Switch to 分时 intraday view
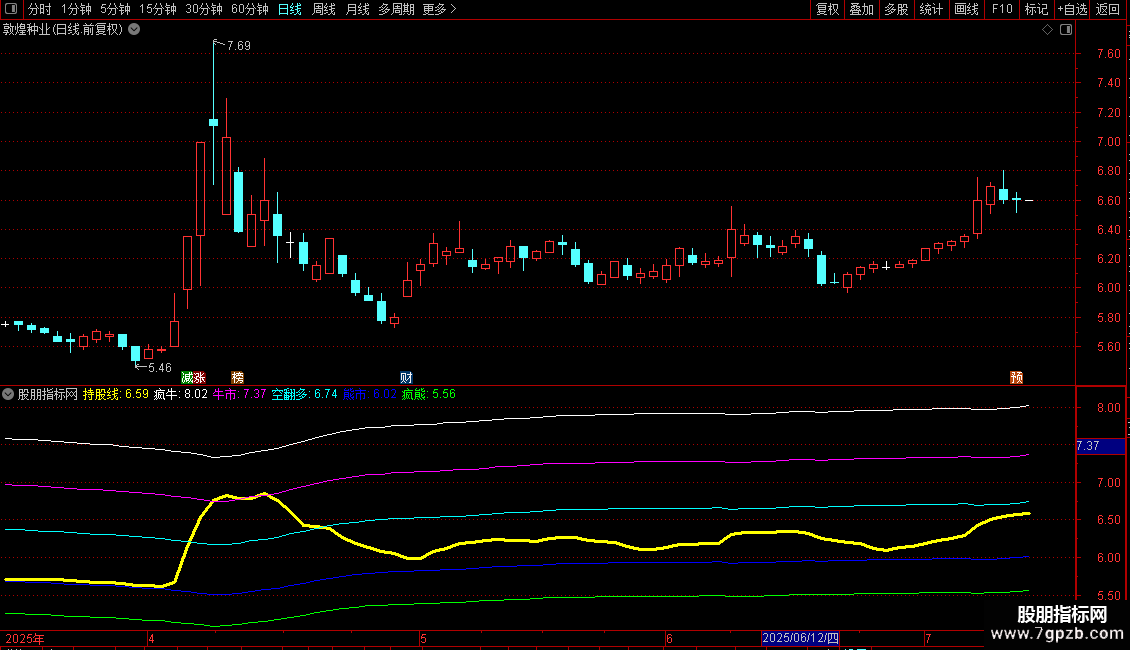Image resolution: width=1130 pixels, height=650 pixels. coord(40,9)
